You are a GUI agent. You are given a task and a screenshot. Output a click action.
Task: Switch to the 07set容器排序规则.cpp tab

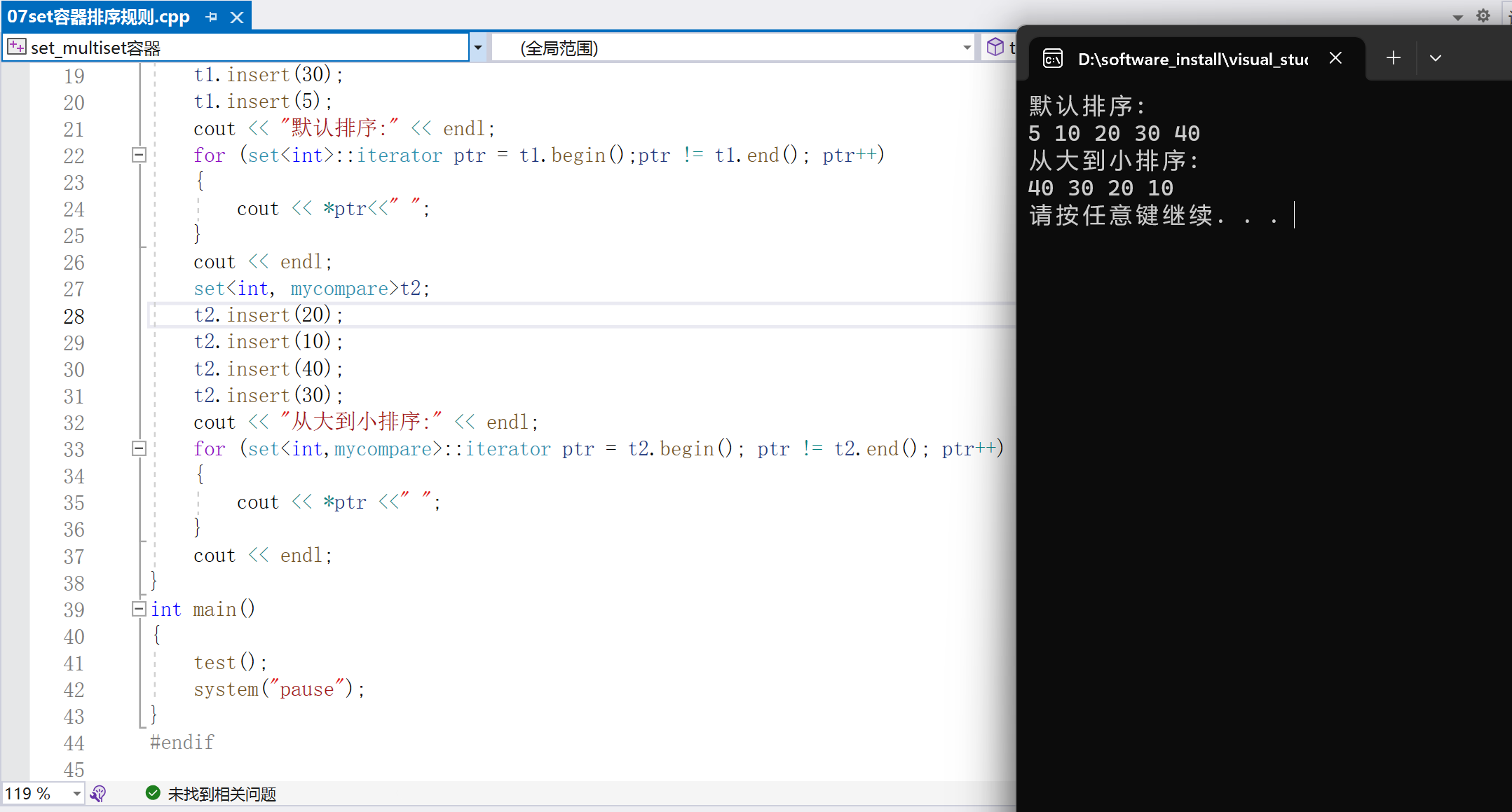point(98,16)
